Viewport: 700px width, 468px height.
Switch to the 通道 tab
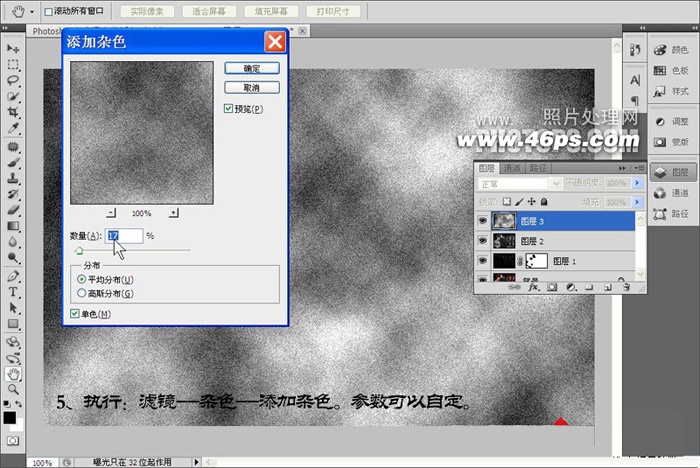point(512,168)
